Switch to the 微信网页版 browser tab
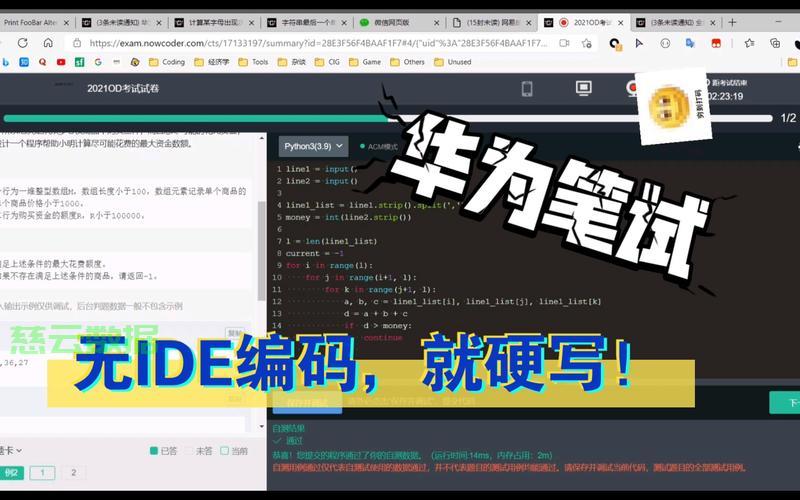Image resolution: width=800 pixels, height=500 pixels. (395, 21)
